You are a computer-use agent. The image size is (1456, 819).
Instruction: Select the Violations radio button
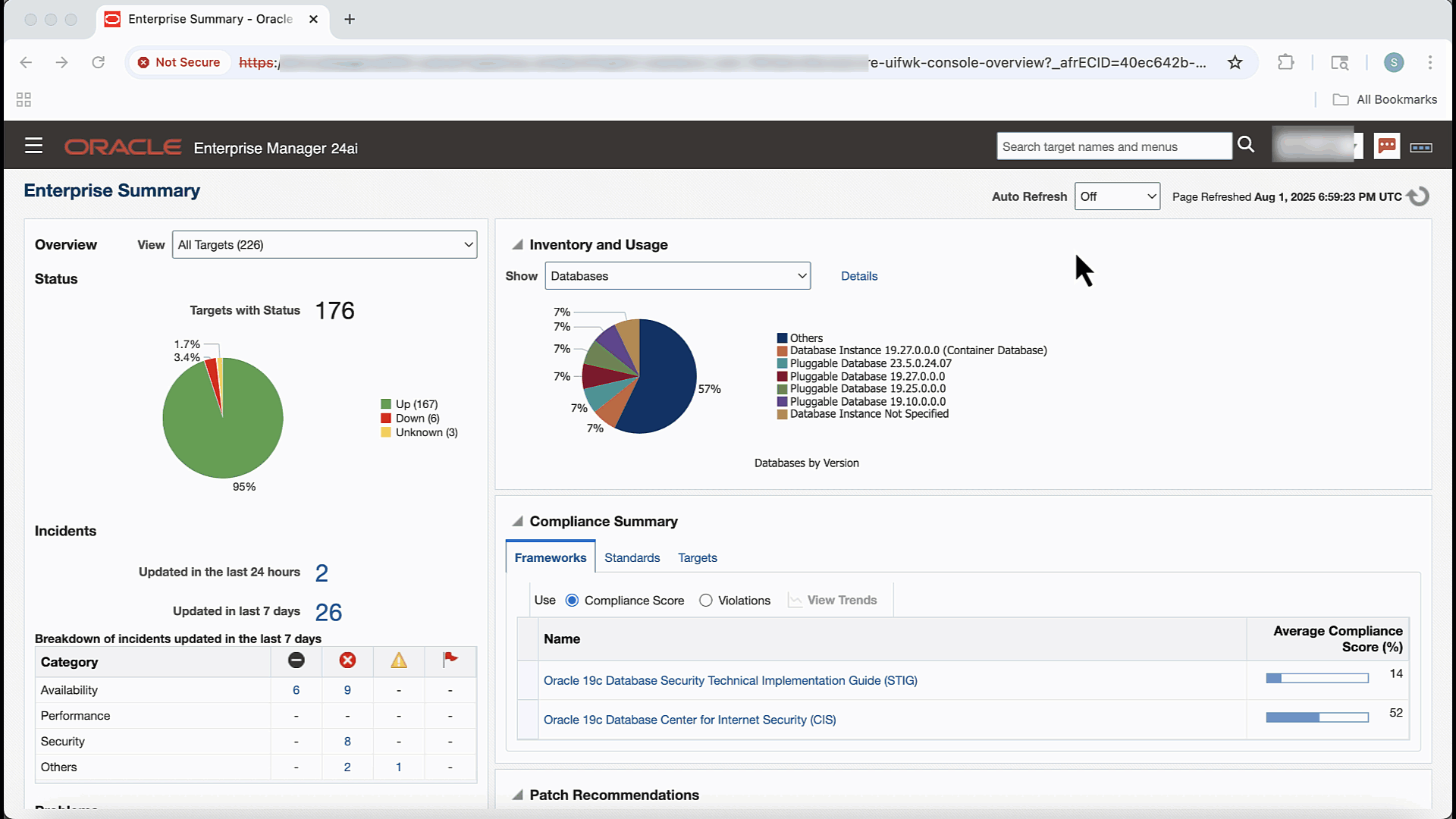pyautogui.click(x=706, y=601)
